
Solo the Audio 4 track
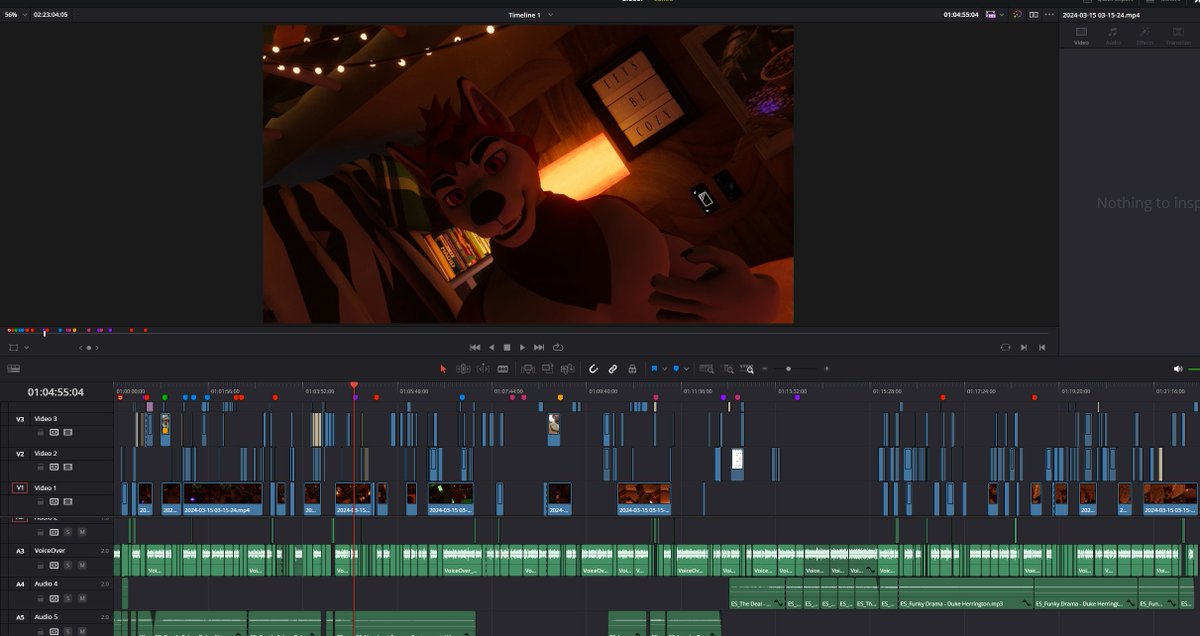(68, 598)
